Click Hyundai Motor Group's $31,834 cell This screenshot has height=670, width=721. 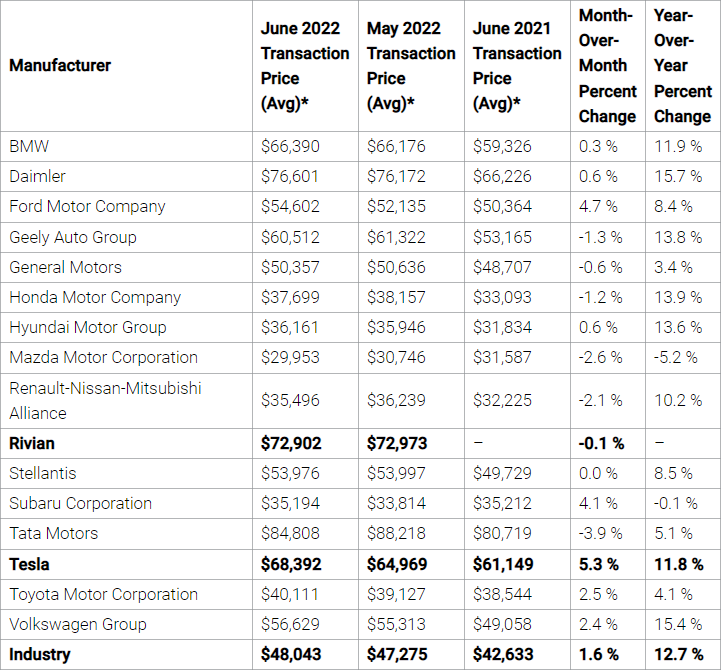pos(502,327)
